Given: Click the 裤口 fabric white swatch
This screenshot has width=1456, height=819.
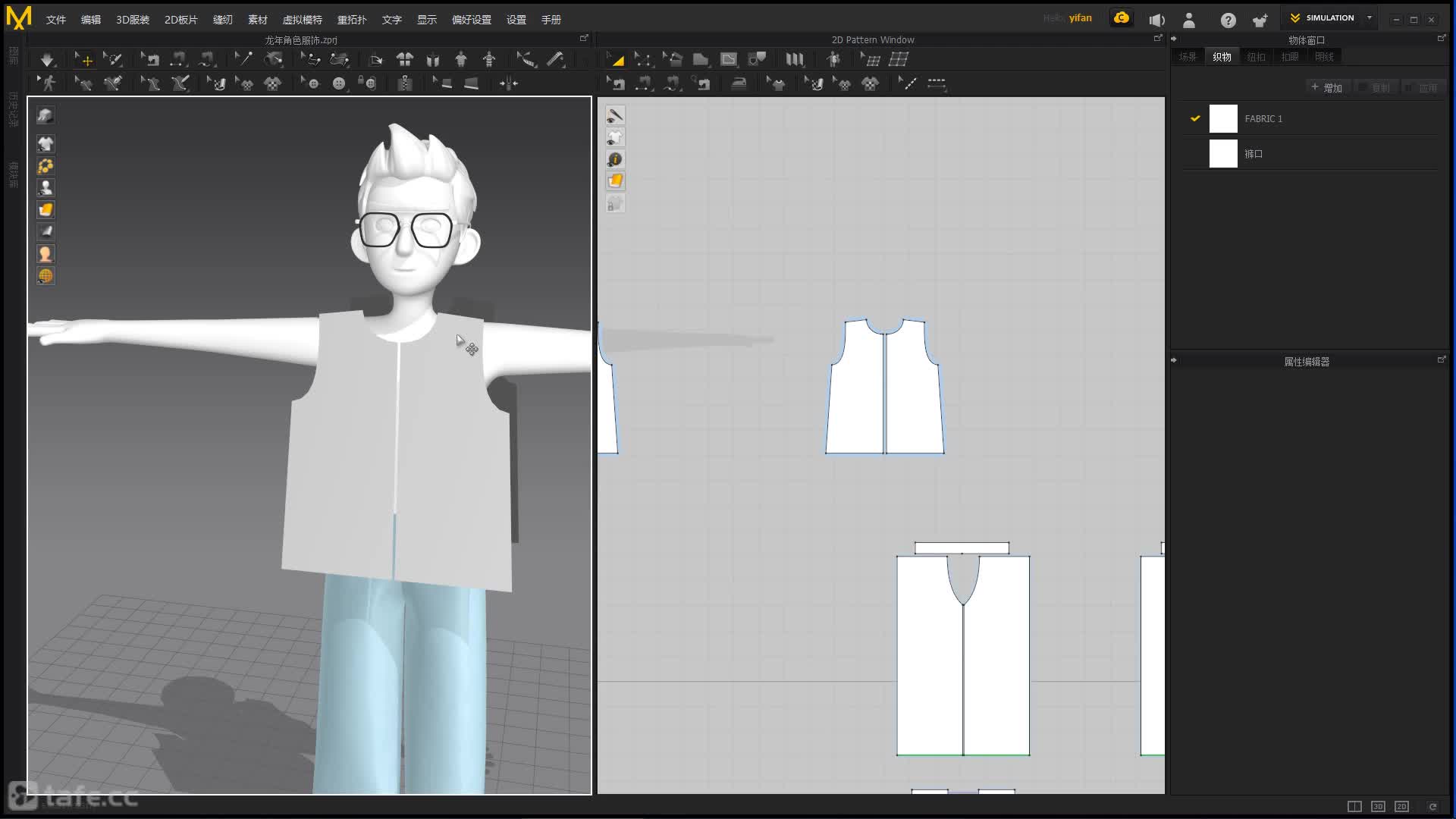Looking at the screenshot, I should click(x=1223, y=154).
